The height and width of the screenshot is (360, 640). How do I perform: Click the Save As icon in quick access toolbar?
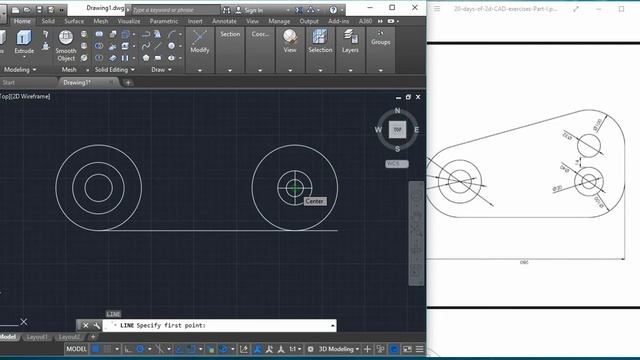point(51,10)
